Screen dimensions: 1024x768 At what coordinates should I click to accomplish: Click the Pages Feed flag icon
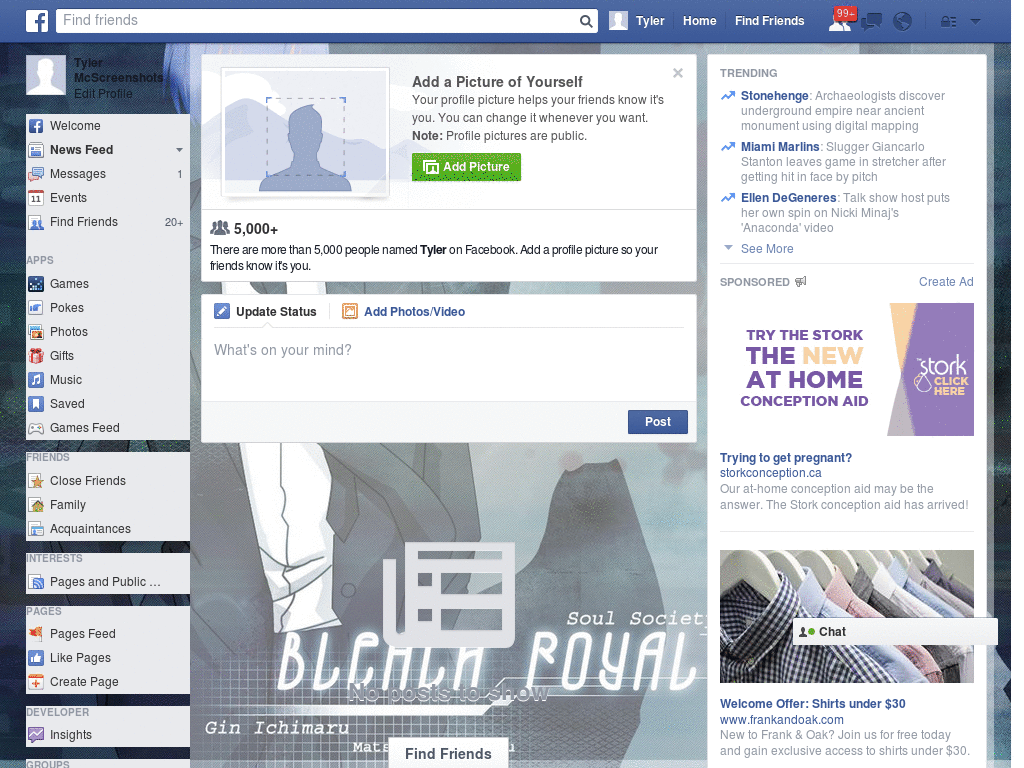(x=36, y=634)
